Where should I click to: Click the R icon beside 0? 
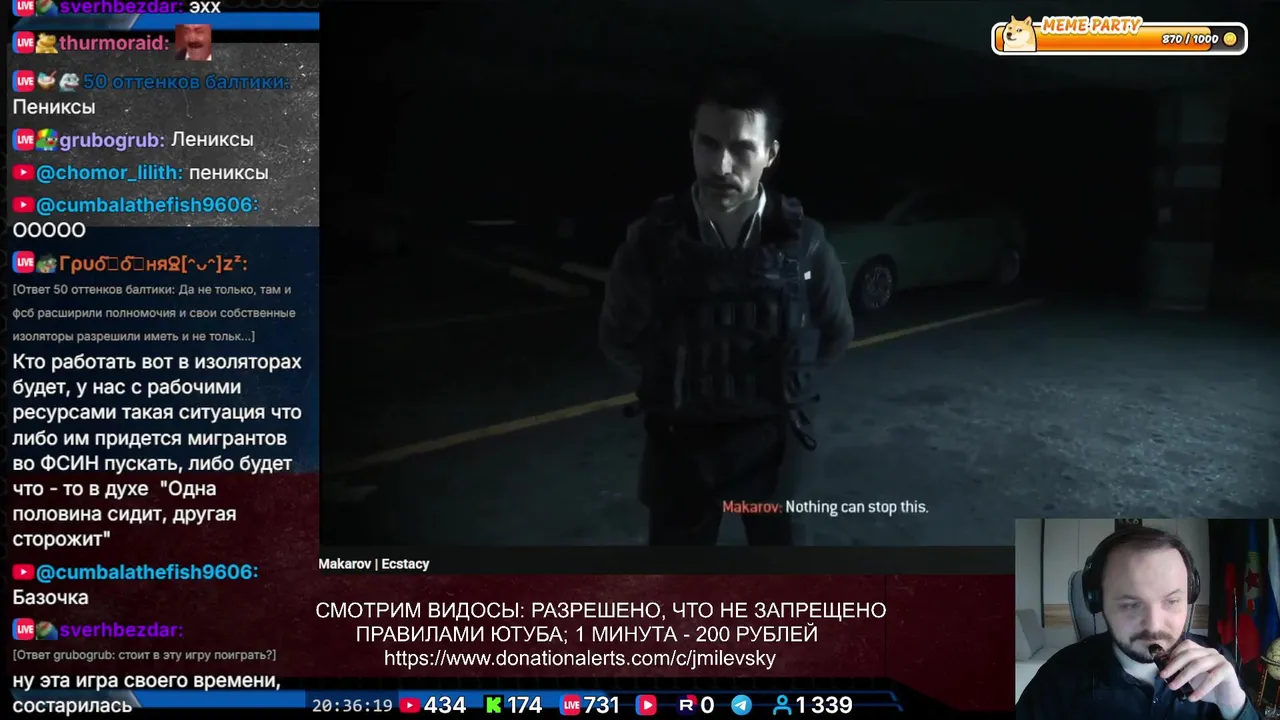686,705
